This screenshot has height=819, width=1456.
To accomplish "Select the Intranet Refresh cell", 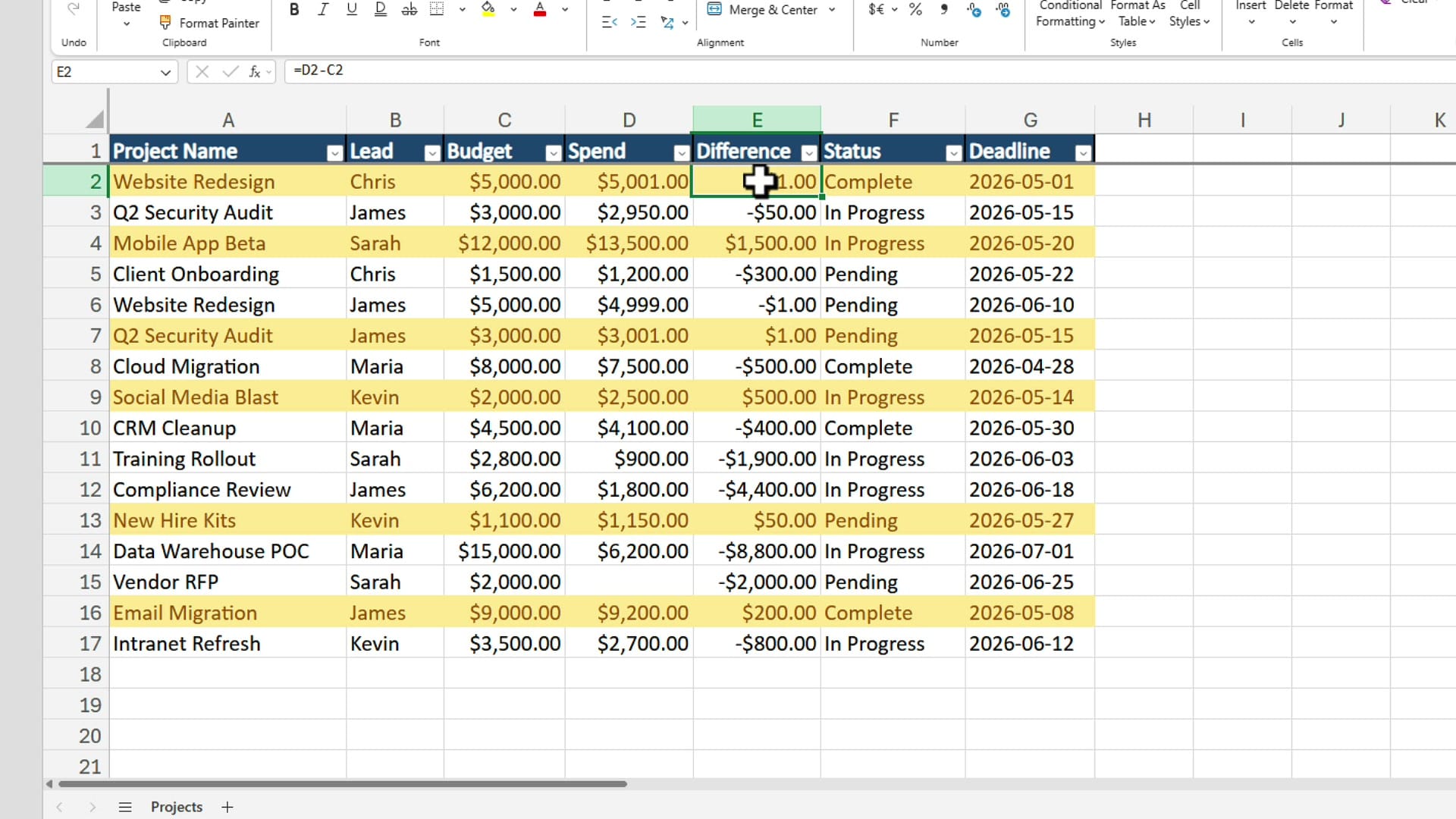I will click(x=228, y=644).
